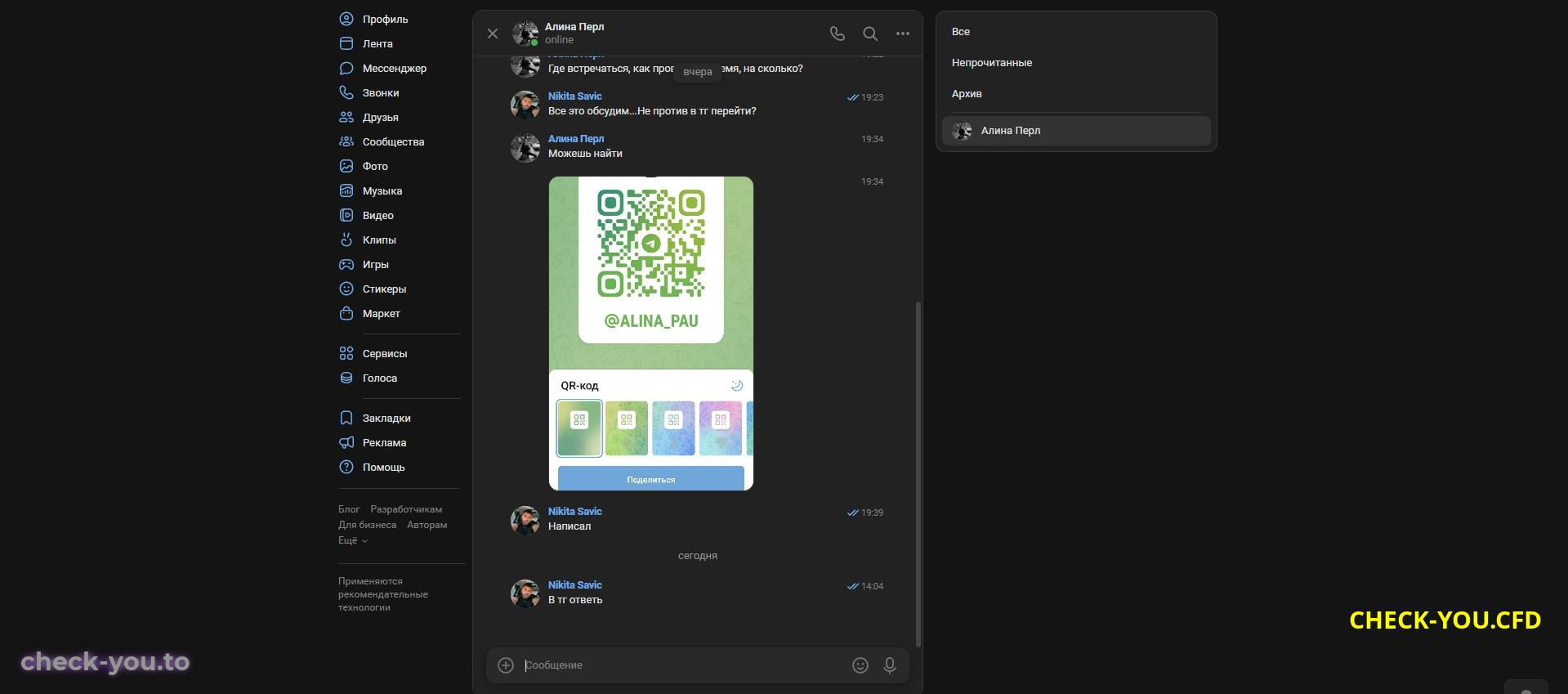The image size is (1568, 694).
Task: Toggle night mode moon icon in QR image
Action: [736, 385]
